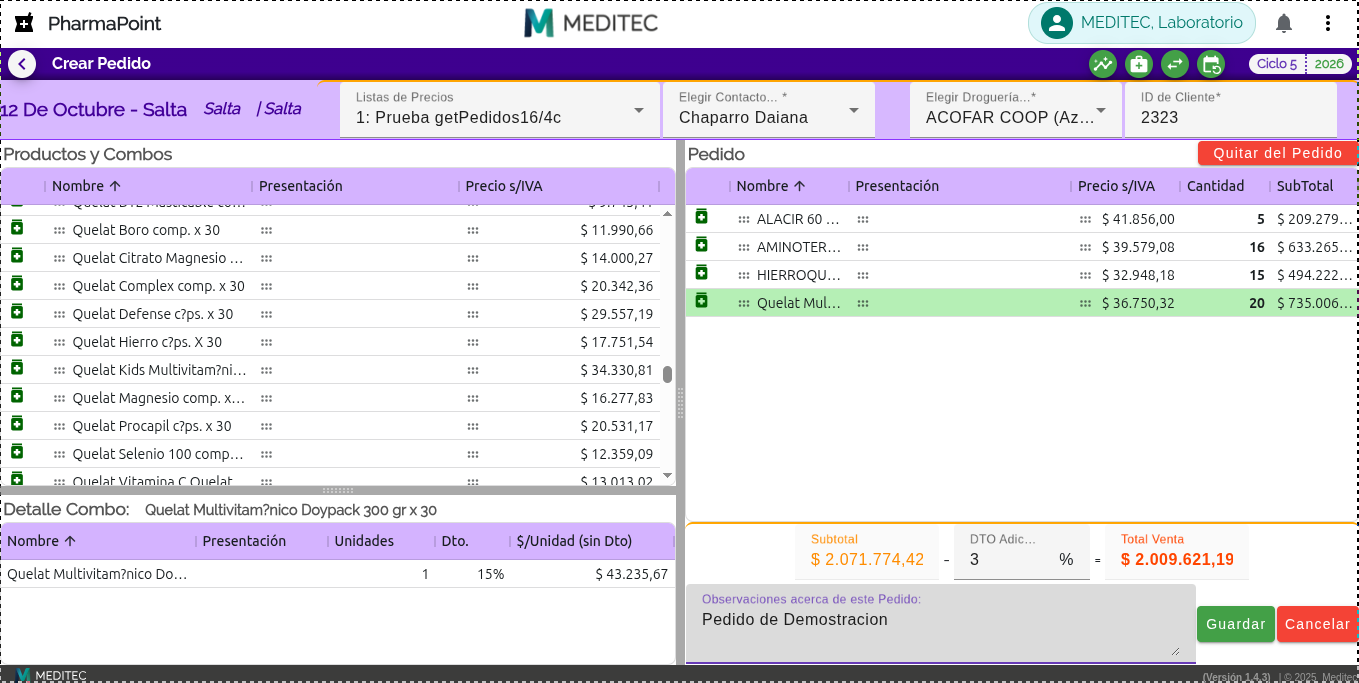
Task: Click the MEDITEC, Laboratorio account chip
Action: (x=1142, y=23)
